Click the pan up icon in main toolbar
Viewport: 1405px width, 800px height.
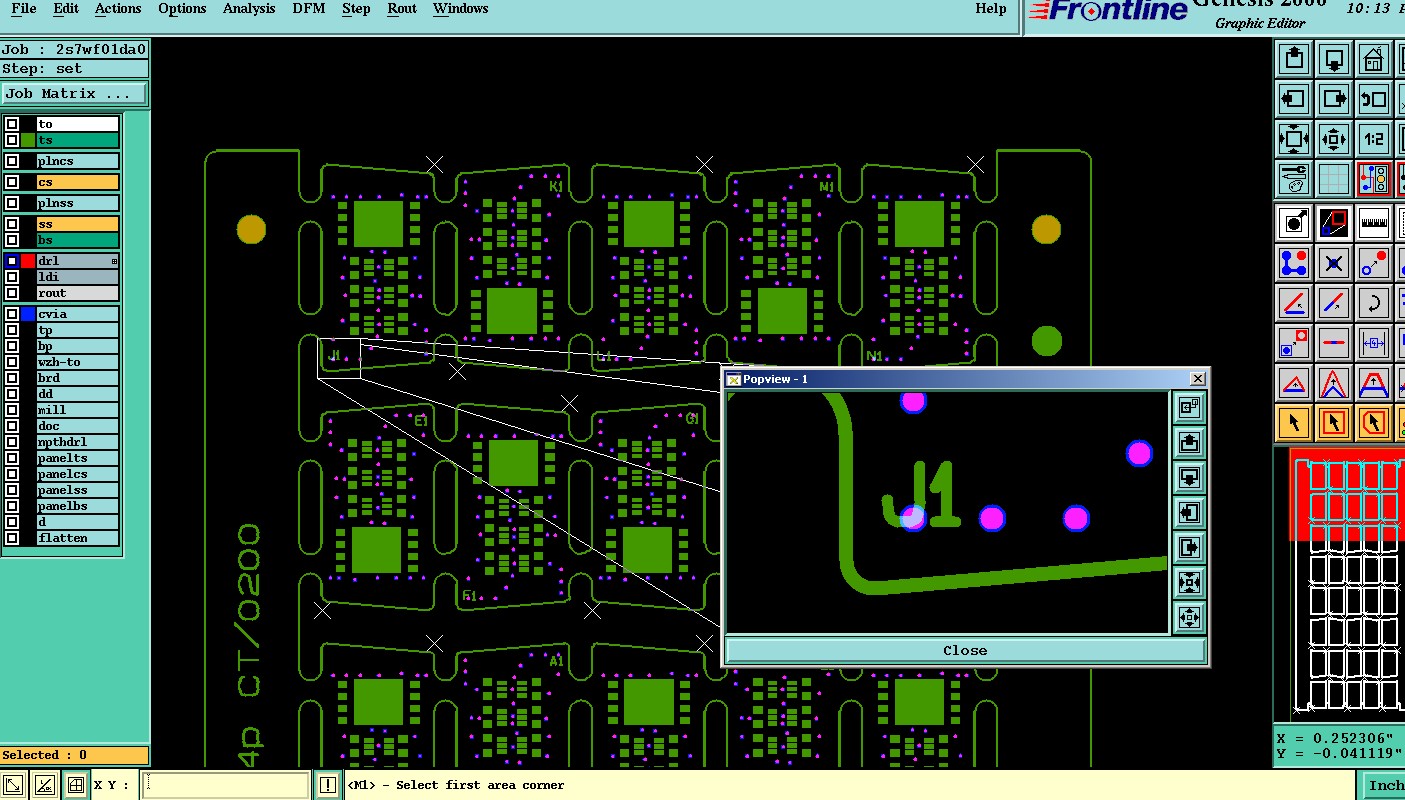[x=1294, y=59]
